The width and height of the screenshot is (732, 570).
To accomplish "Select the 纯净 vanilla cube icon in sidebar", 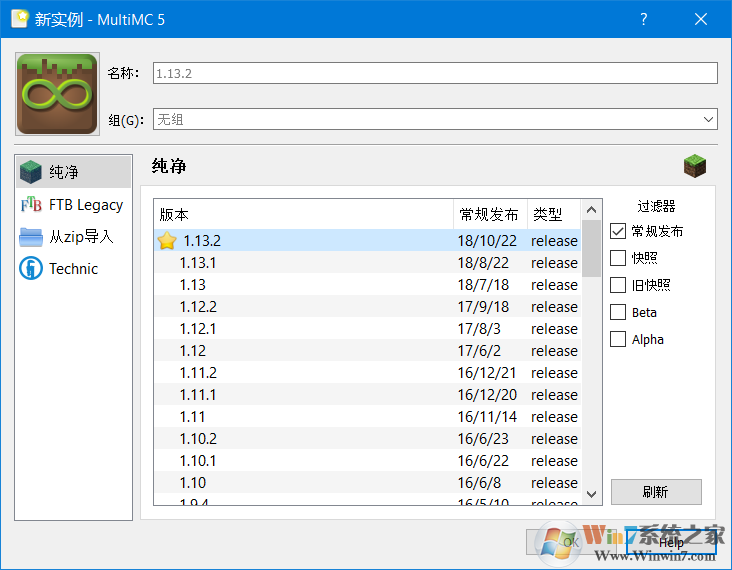I will pos(32,172).
